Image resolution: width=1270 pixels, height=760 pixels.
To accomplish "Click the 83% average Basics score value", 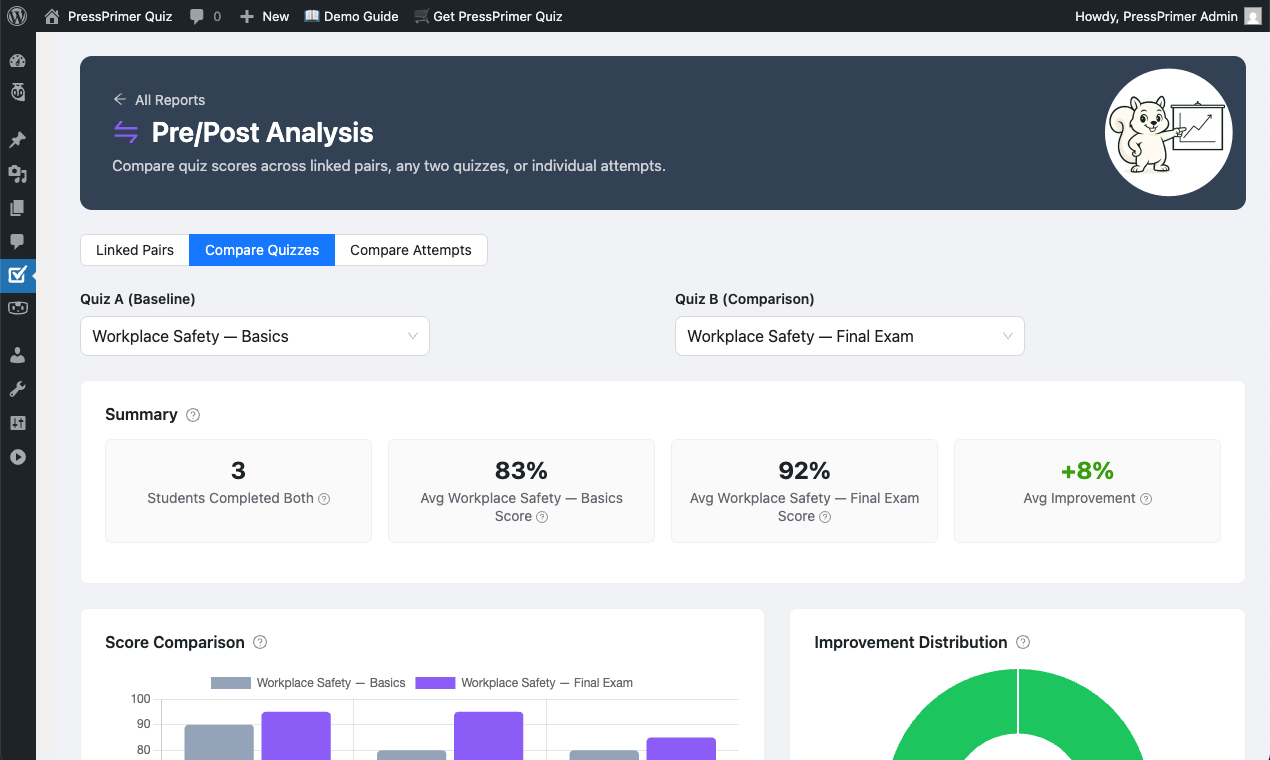I will (x=521, y=470).
